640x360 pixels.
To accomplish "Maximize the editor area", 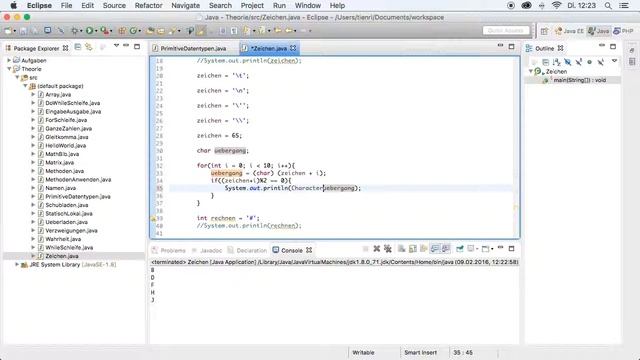I will pyautogui.click(x=511, y=47).
